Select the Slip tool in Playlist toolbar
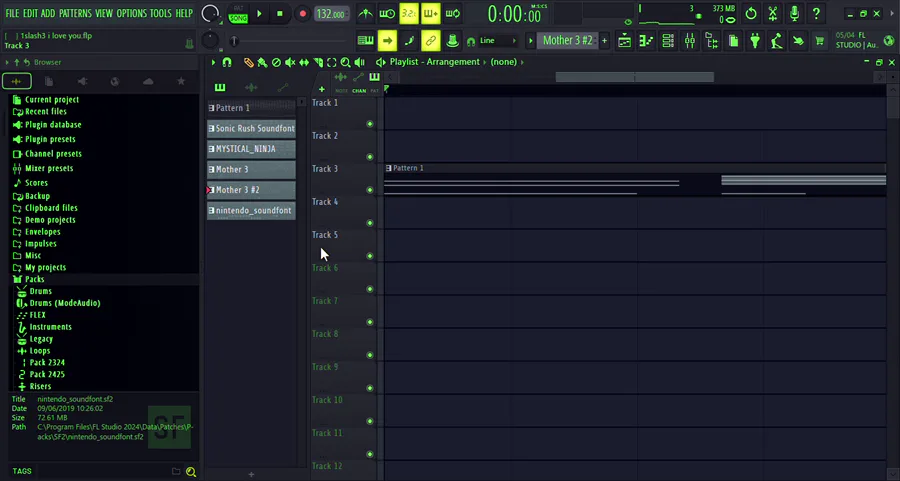Screen dimensions: 900x481 tap(304, 63)
